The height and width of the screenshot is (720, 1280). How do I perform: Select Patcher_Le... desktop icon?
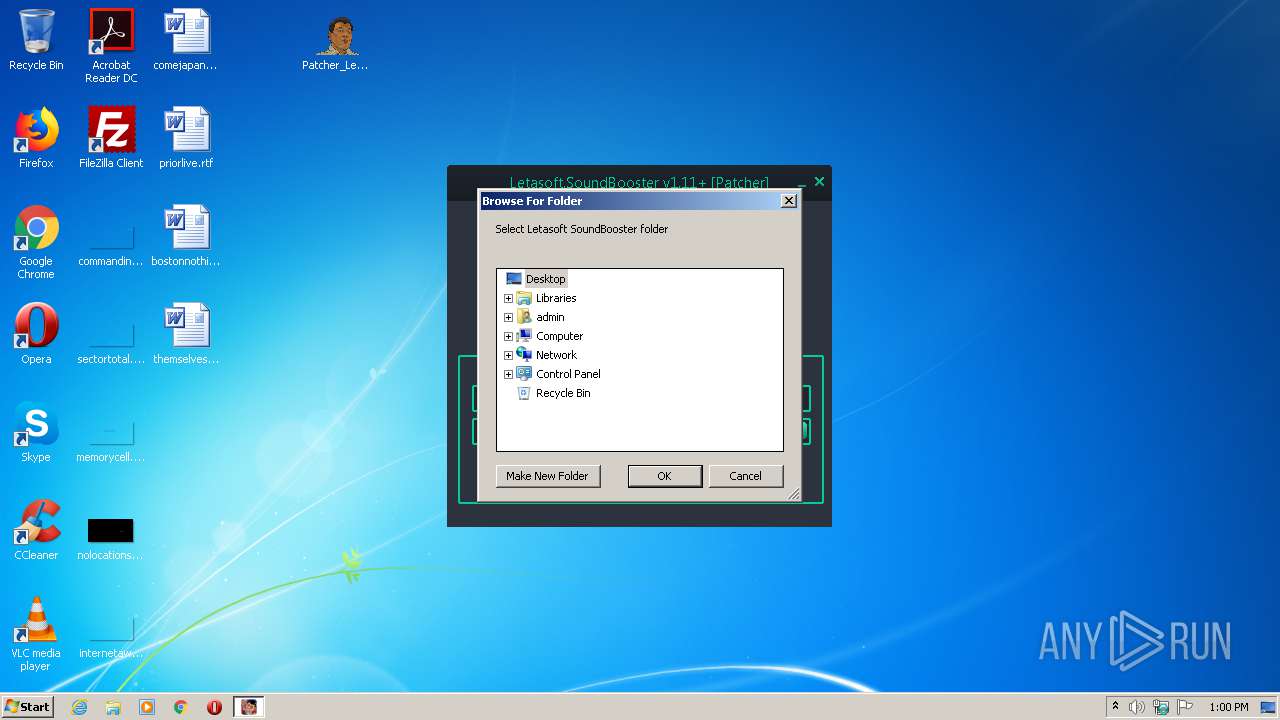coord(336,43)
